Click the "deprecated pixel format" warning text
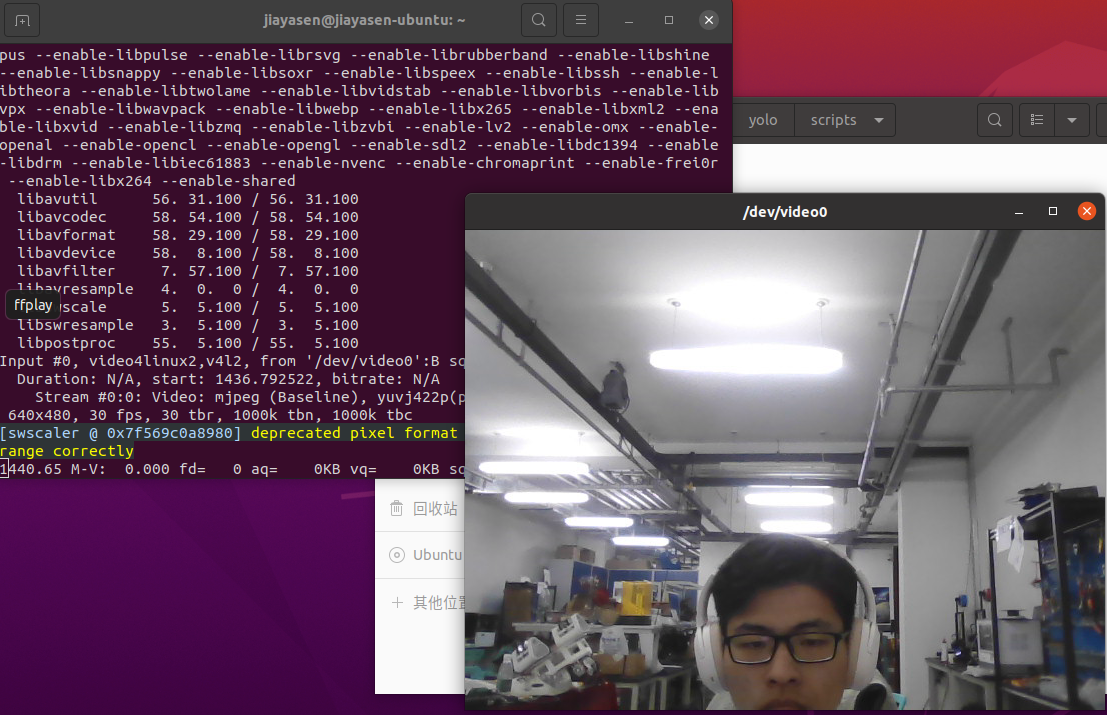 tap(354, 433)
